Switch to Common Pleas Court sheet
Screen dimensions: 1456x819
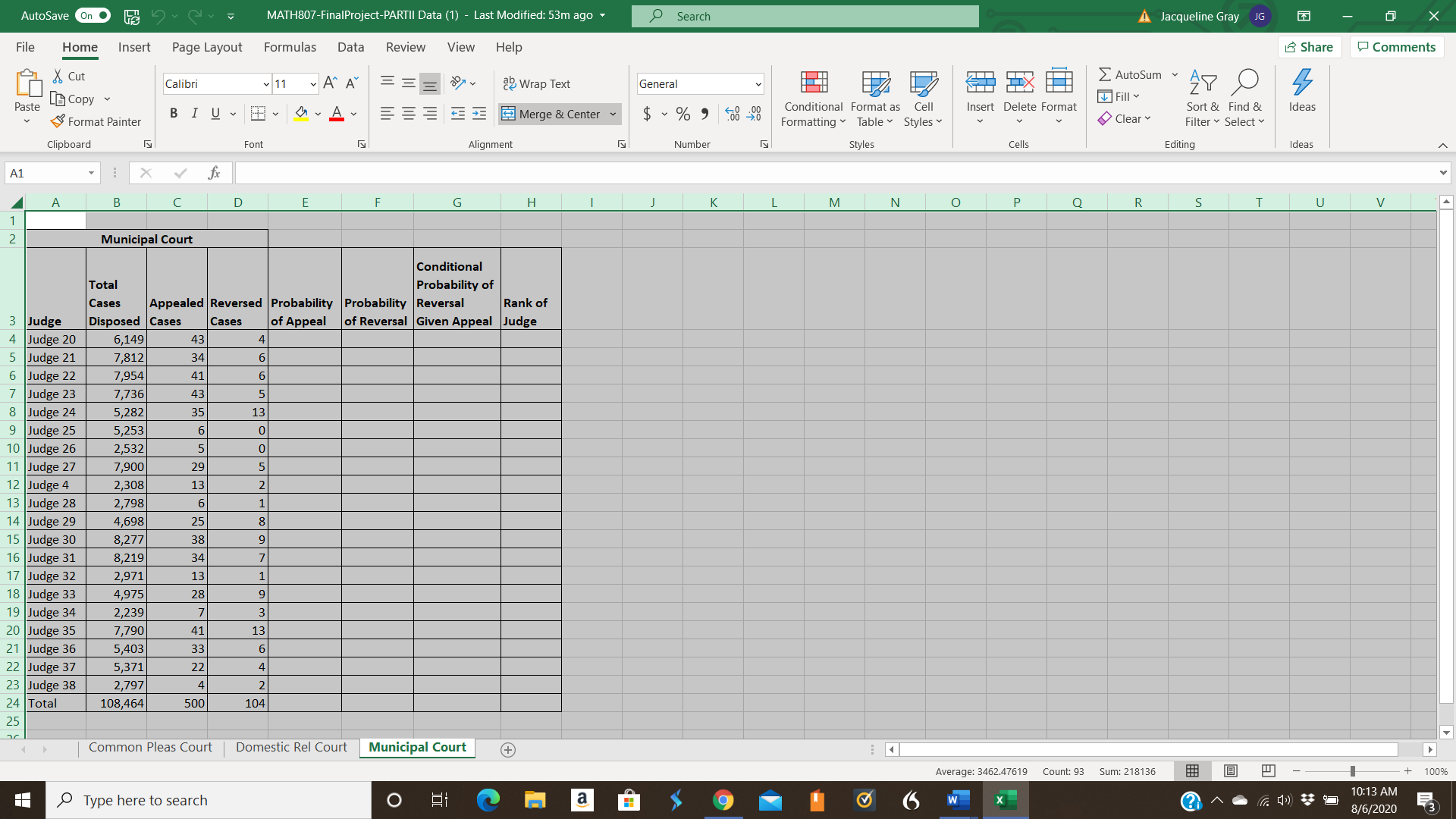150,747
